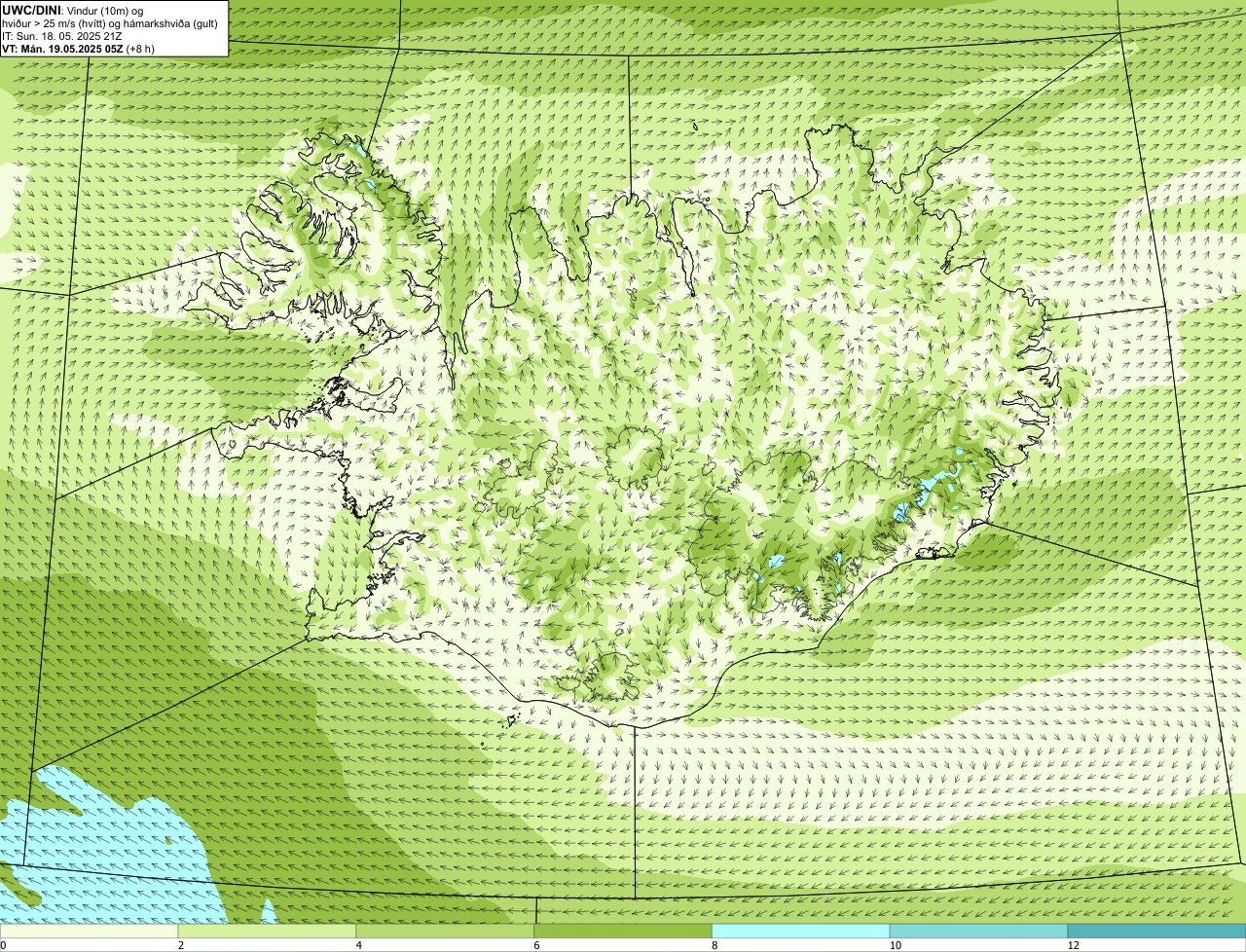Screen dimensions: 1246x952
Task: Click the cyan 10–12 m/s legend swatch
Action: [x=978, y=931]
